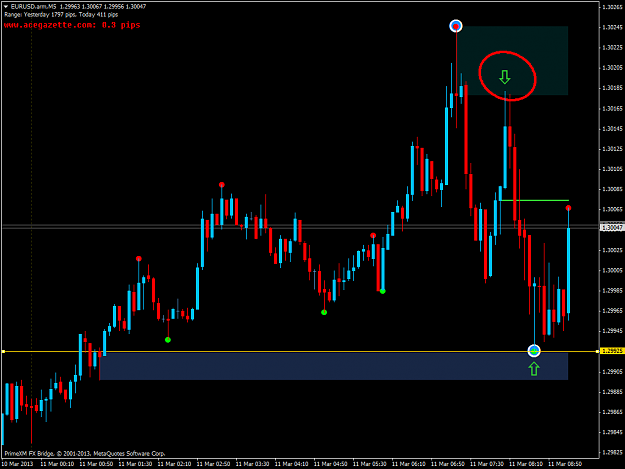Click the 11 Mar 02:10 time label

tap(175, 464)
